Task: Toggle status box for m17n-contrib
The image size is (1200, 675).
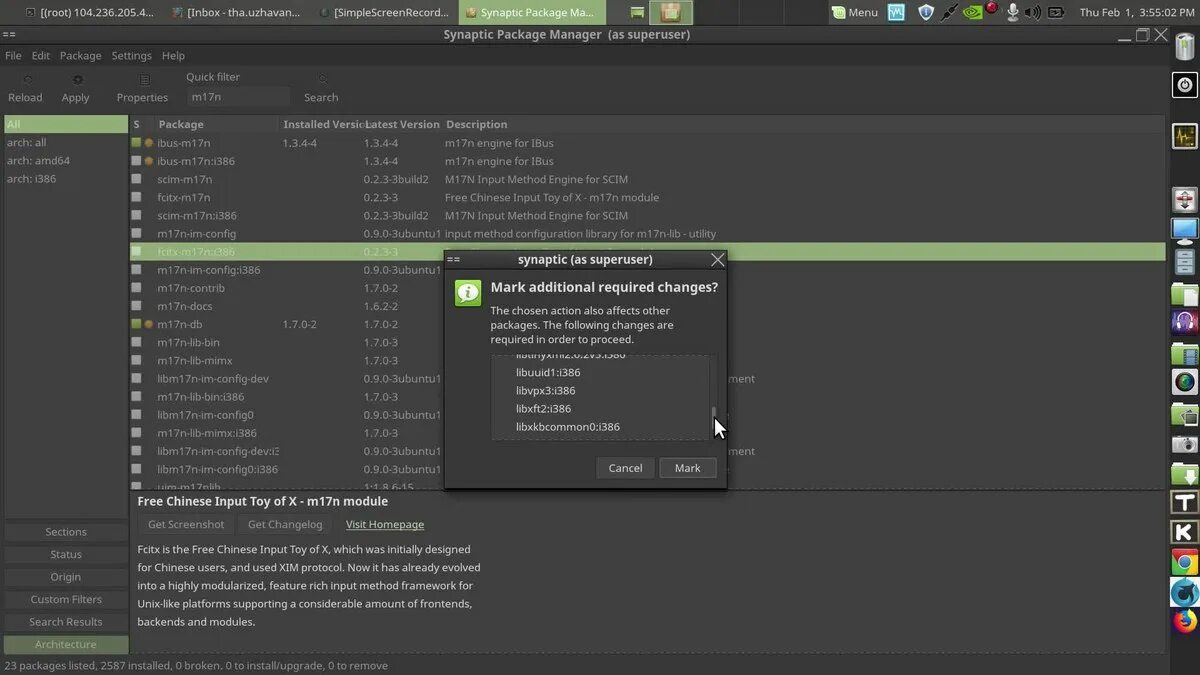Action: click(136, 288)
